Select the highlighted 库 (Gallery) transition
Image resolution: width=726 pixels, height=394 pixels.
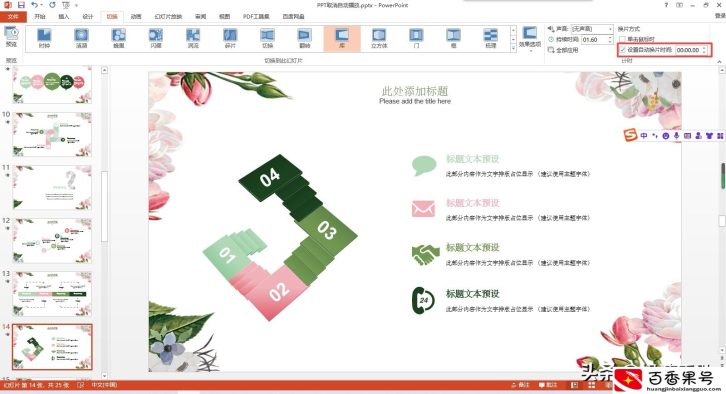coord(342,38)
